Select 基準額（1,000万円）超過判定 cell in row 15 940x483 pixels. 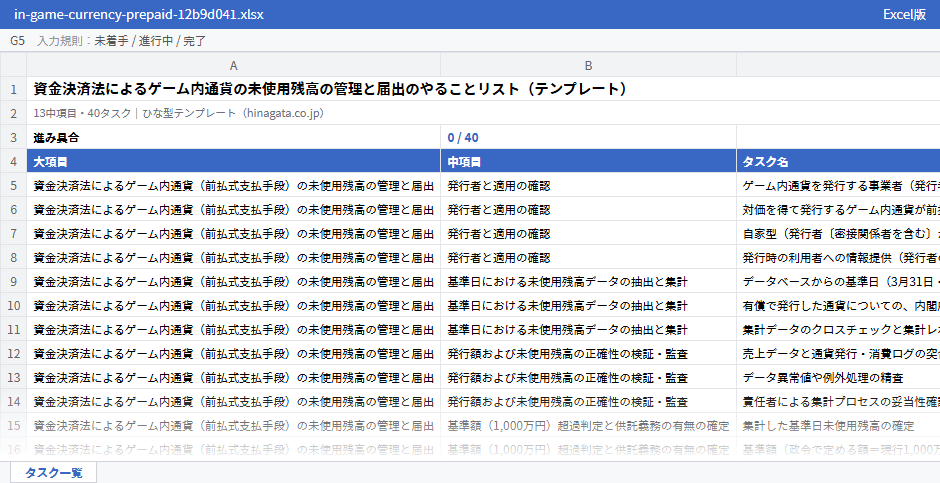(589, 425)
